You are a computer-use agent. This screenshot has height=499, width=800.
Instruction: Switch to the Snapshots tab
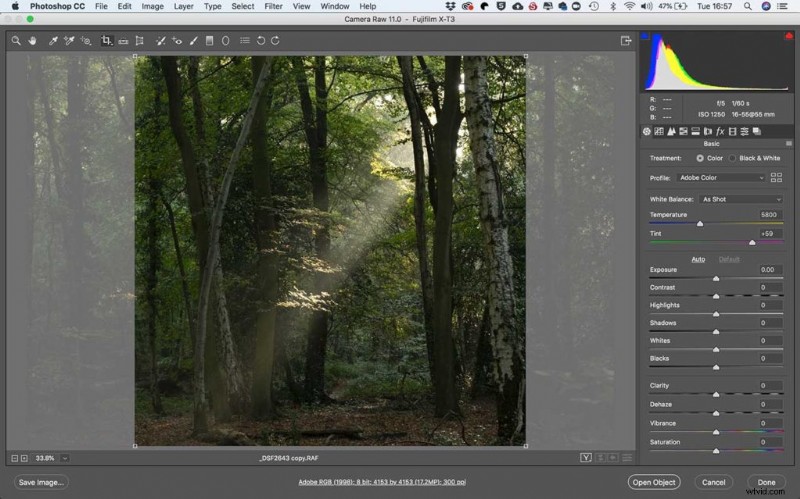757,132
